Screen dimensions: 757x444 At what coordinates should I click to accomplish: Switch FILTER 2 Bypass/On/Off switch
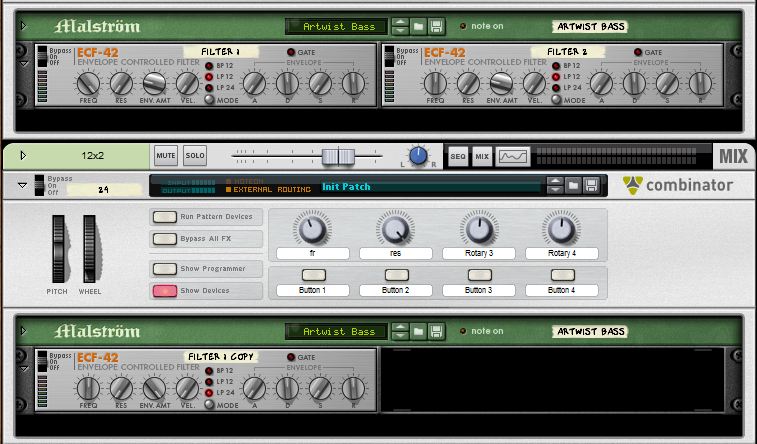390,56
